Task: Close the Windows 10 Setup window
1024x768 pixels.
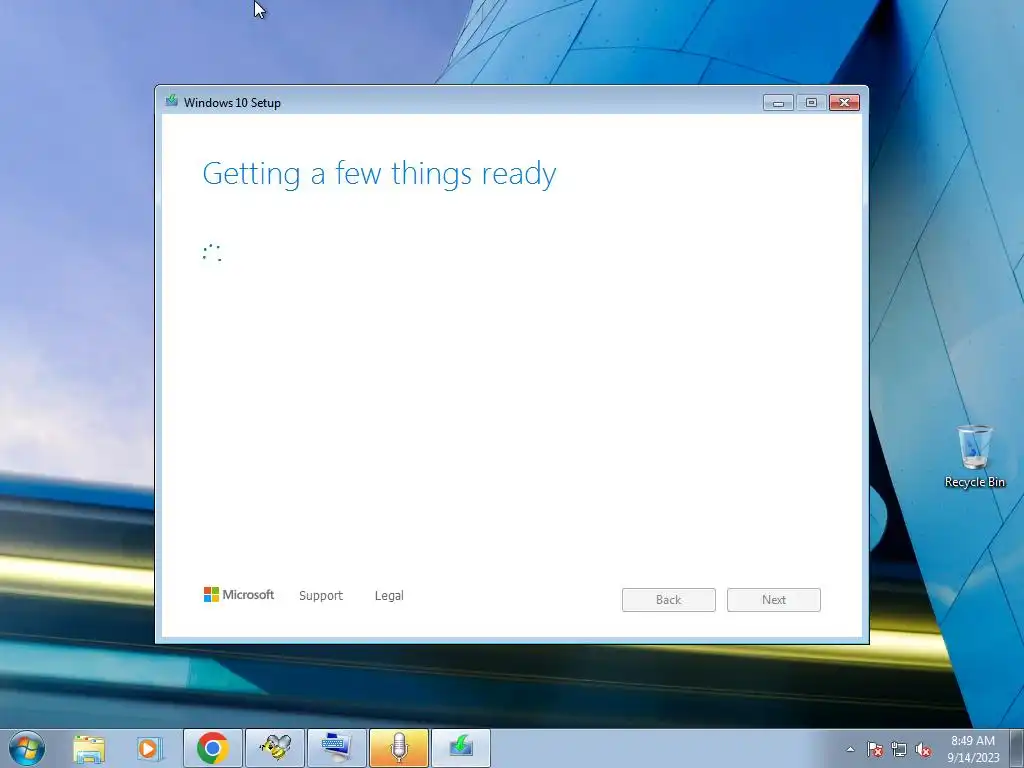Action: pos(844,103)
